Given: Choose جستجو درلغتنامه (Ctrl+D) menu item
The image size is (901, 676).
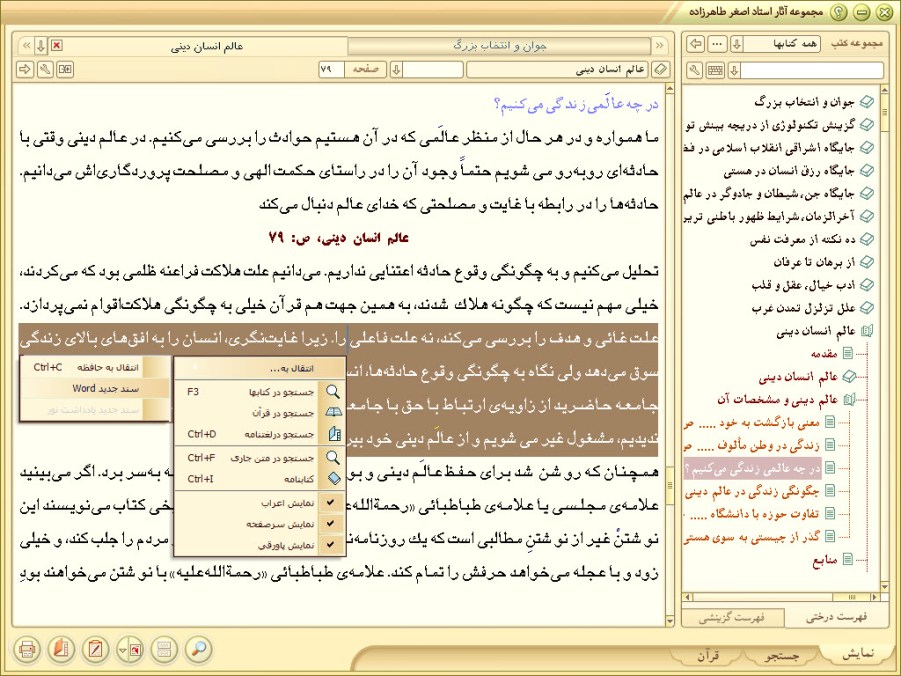Looking at the screenshot, I should pos(260,435).
